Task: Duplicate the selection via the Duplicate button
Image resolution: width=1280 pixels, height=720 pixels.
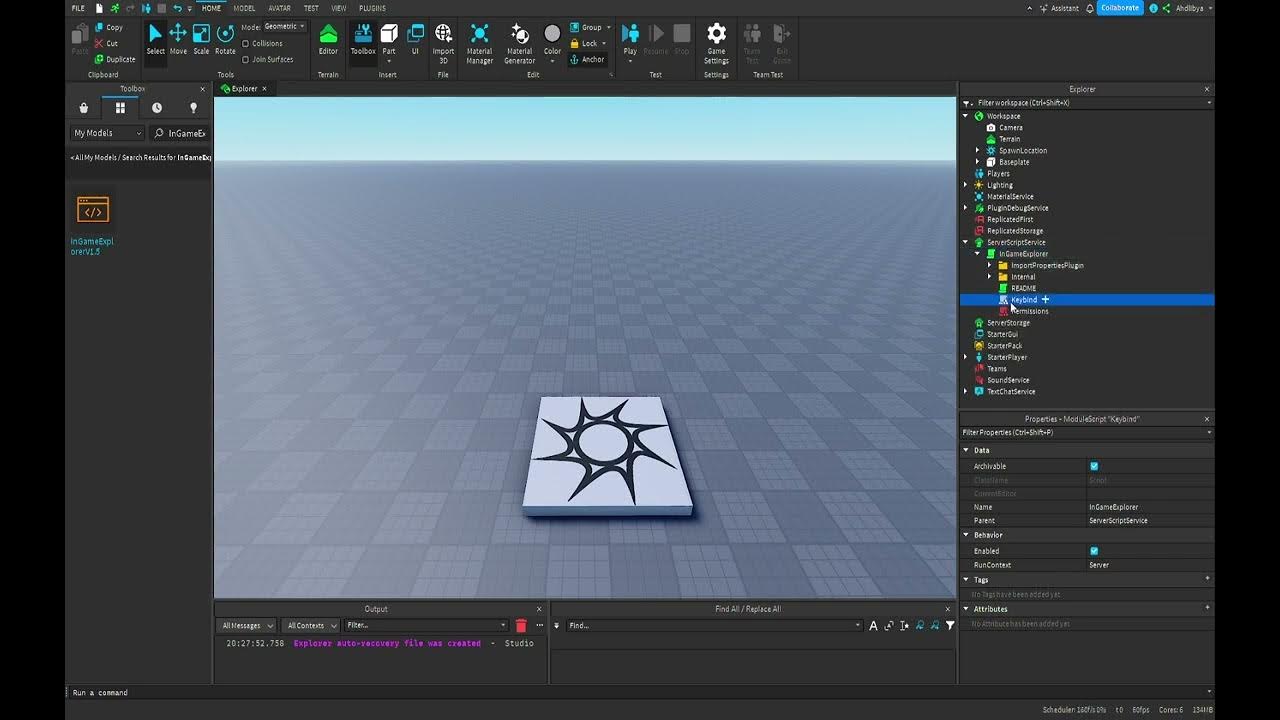Action: point(114,59)
